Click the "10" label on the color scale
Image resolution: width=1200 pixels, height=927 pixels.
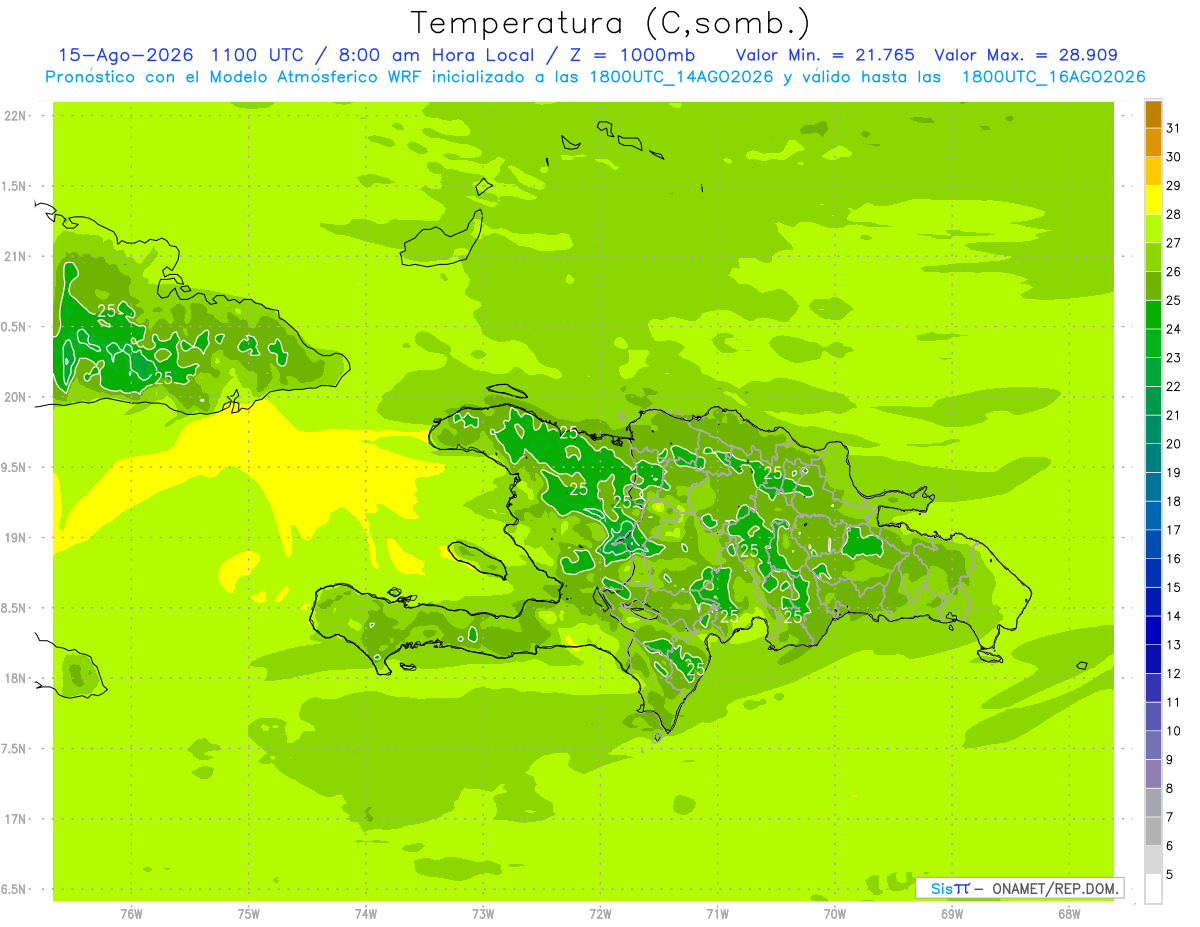pyautogui.click(x=1174, y=731)
